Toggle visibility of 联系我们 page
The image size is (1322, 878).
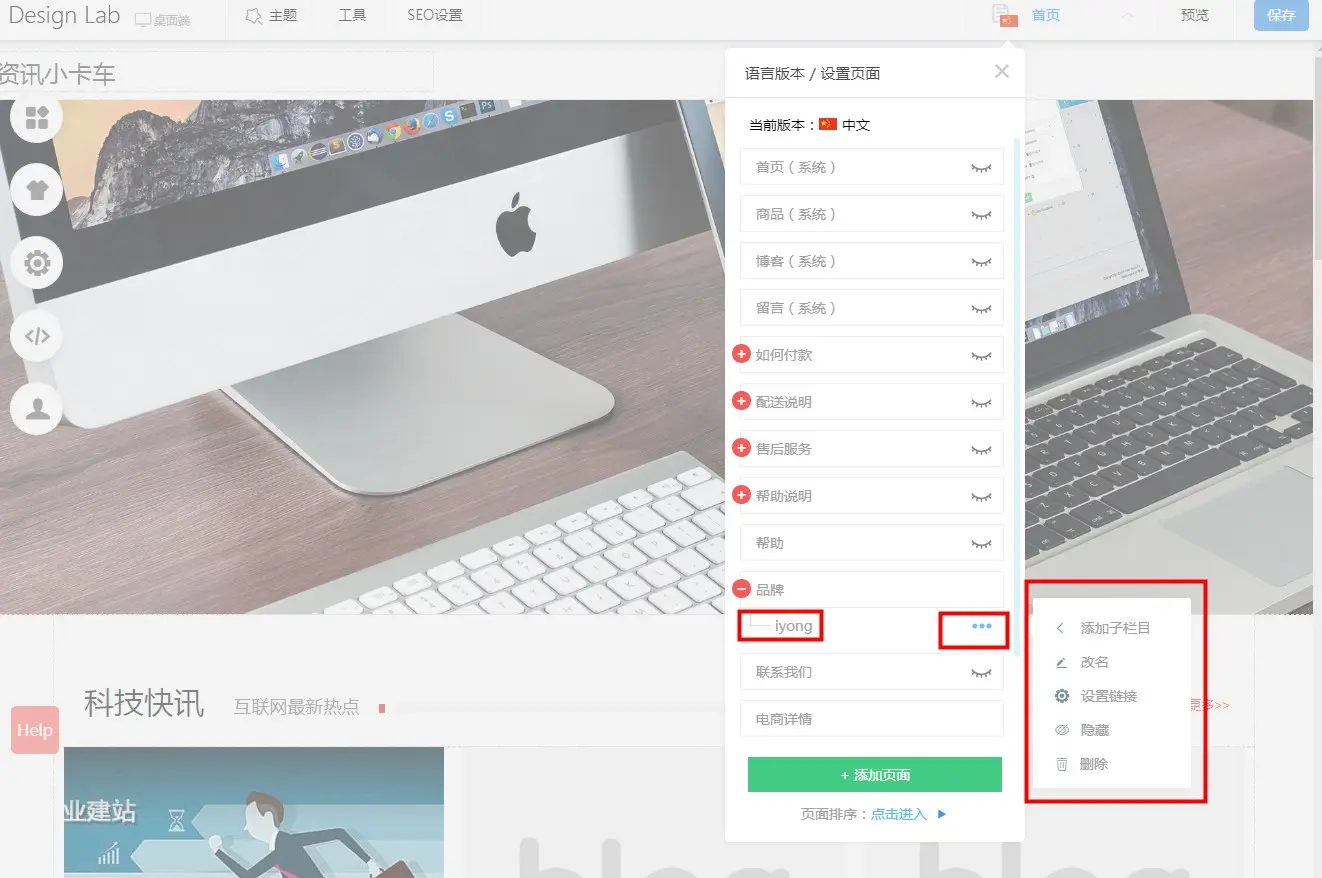coord(981,673)
